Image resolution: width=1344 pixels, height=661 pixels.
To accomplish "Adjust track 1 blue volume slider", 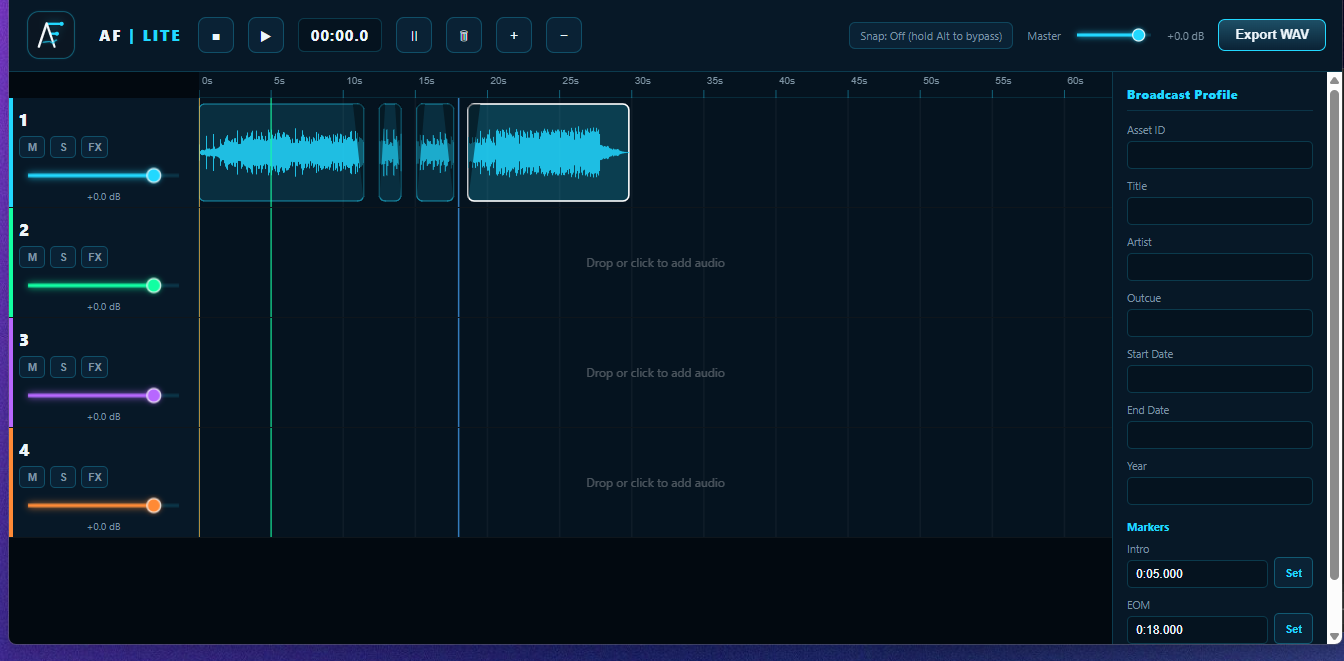I will click(103, 175).
